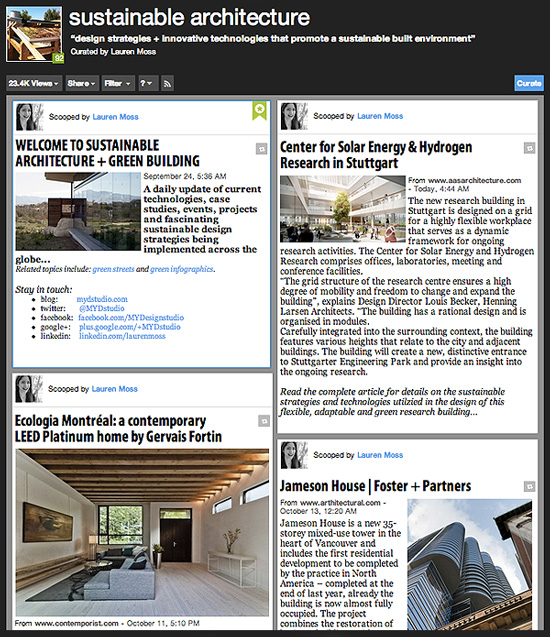Open Lauren Moss link on Welcome post

pyautogui.click(x=115, y=117)
